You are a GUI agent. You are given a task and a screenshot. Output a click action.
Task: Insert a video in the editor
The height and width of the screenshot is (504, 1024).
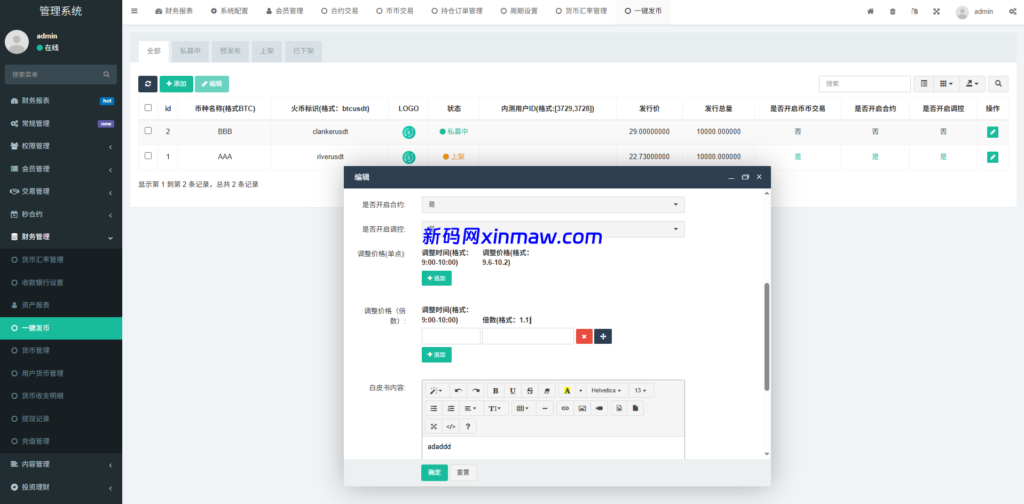(x=600, y=409)
